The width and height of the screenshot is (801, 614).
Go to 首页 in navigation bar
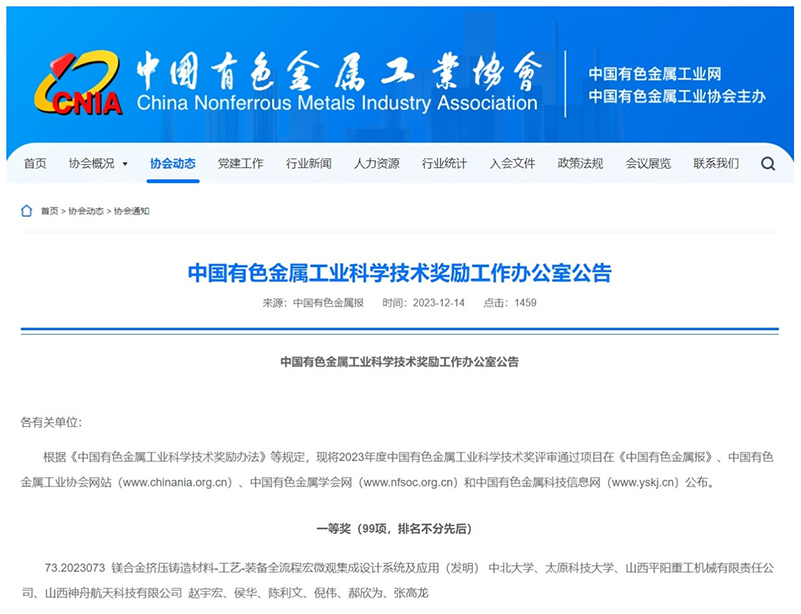point(35,163)
